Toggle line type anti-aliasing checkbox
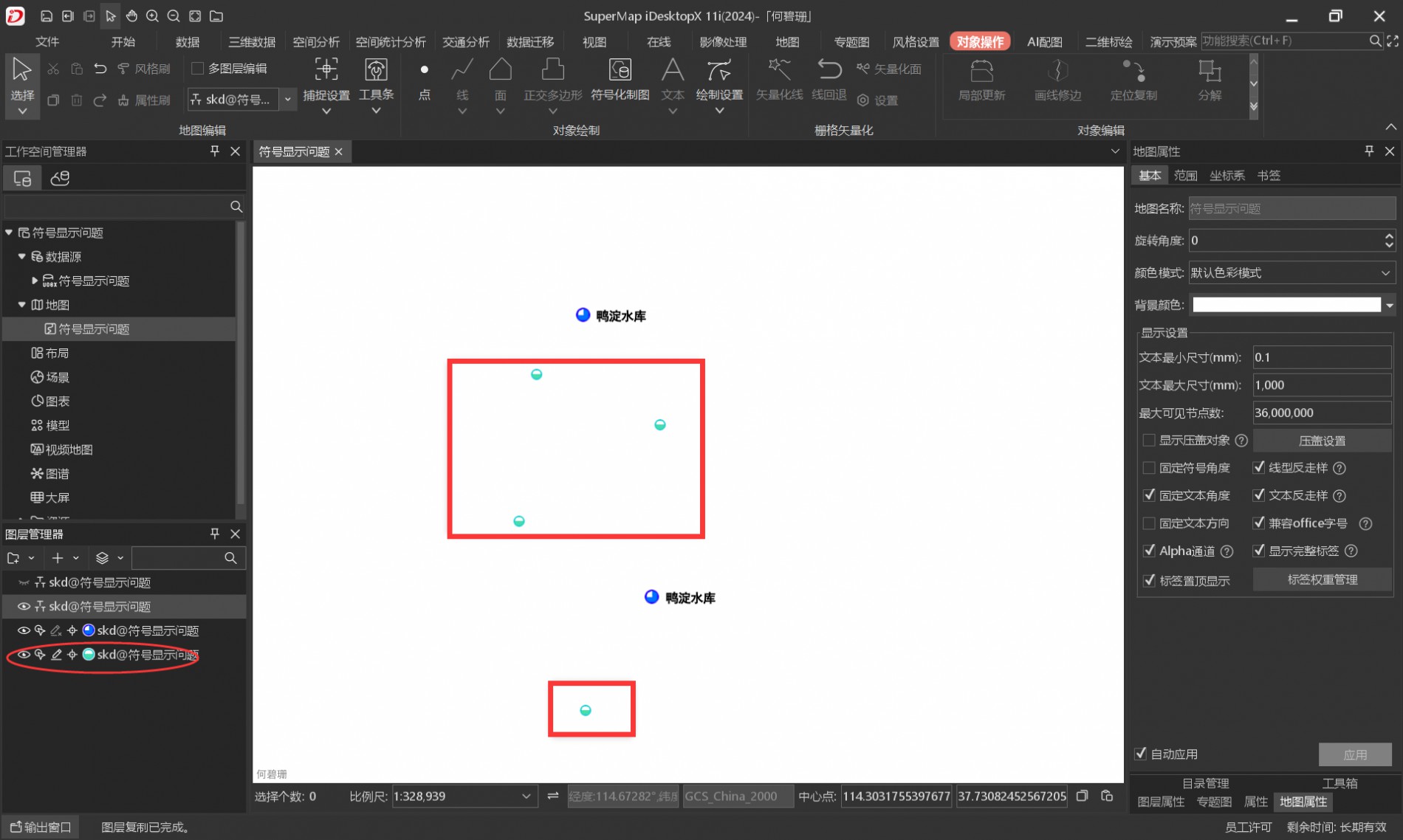Screen dimensions: 1403x840 1259,467
